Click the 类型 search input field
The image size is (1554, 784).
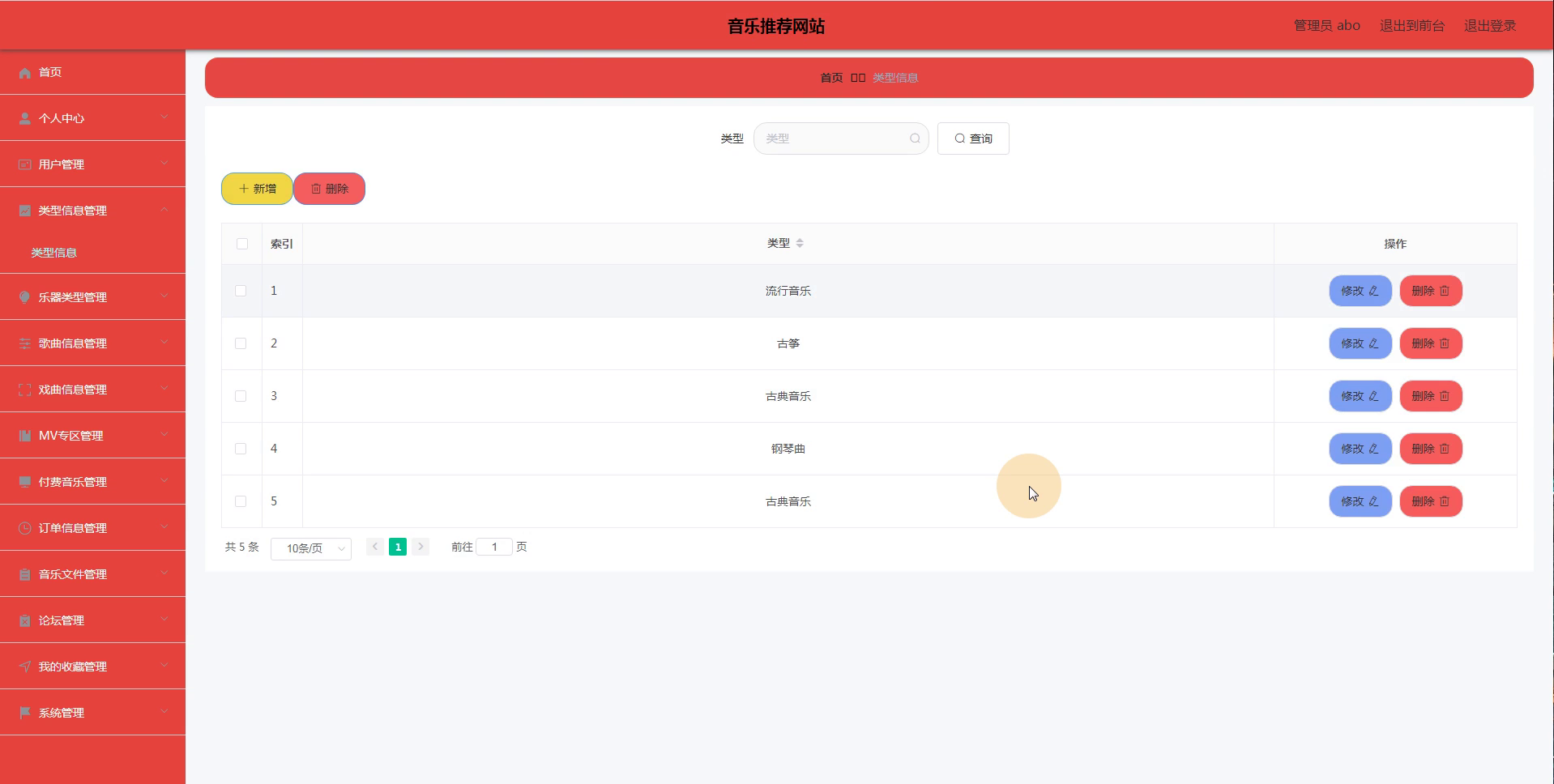(841, 138)
